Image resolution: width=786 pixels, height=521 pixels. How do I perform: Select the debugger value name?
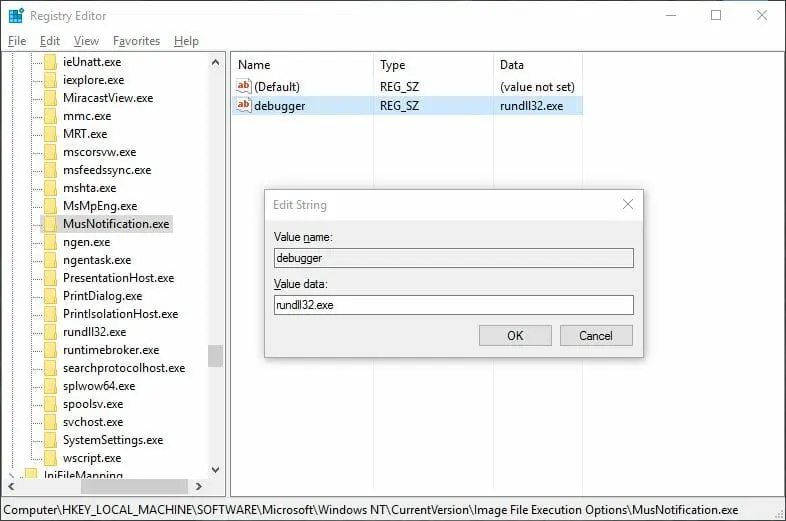[280, 106]
